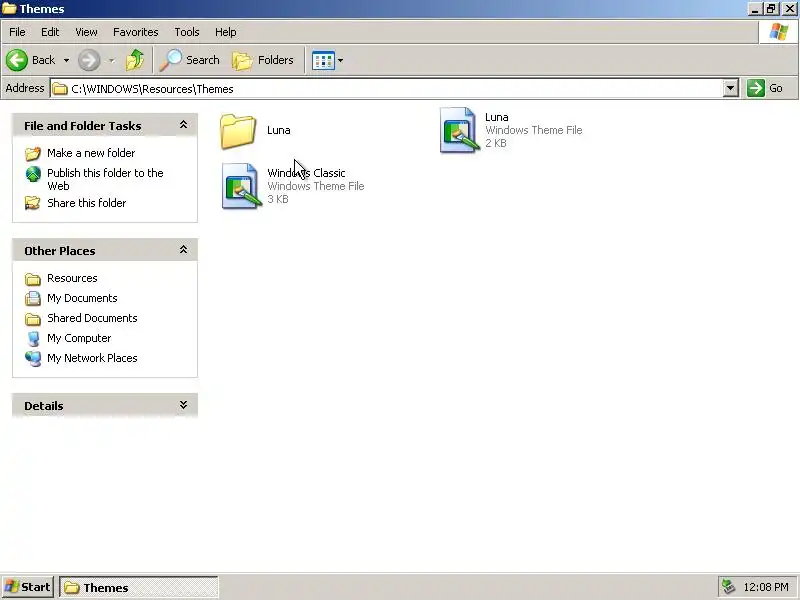
Task: Click the My Documents icon
Action: pos(33,298)
